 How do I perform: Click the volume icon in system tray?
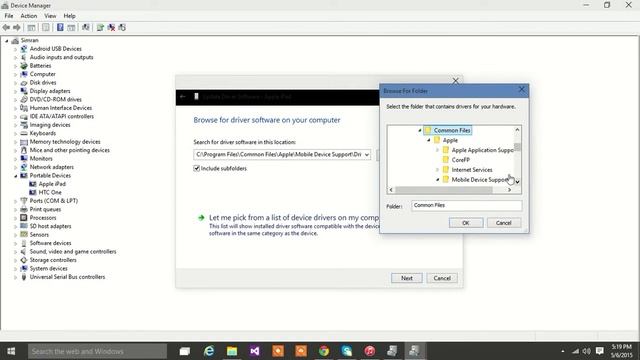[x=587, y=351]
